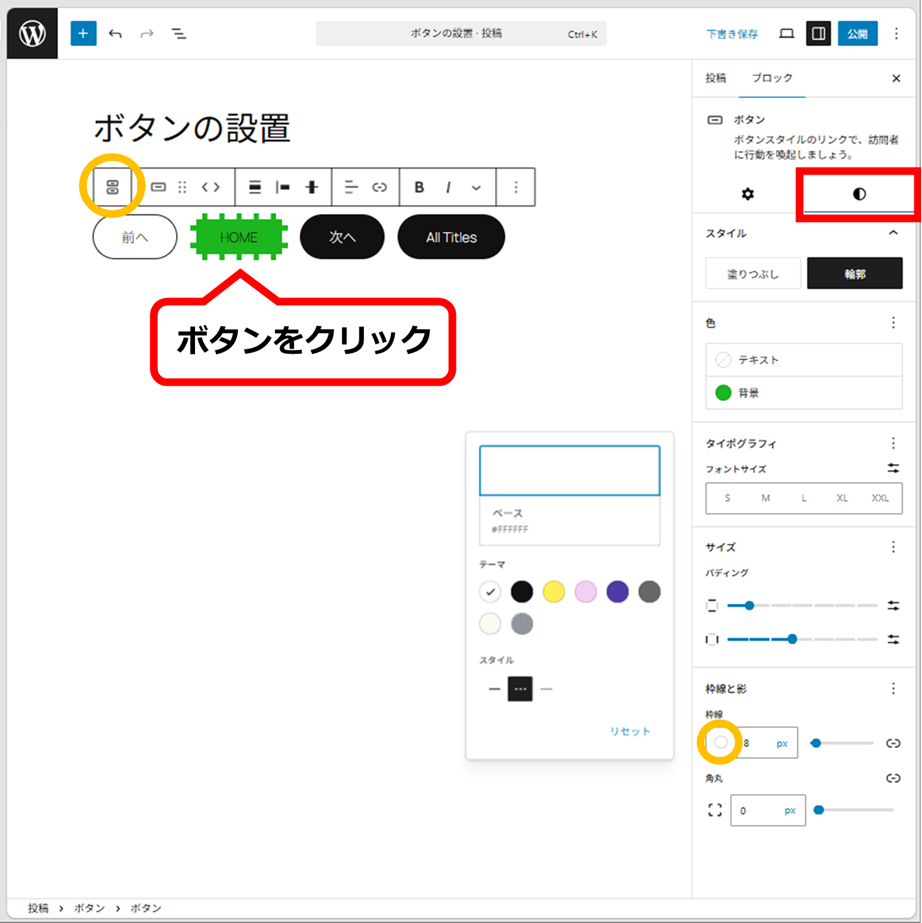Toggle the settings sidebar panel icon
The height and width of the screenshot is (923, 922).
(x=818, y=34)
